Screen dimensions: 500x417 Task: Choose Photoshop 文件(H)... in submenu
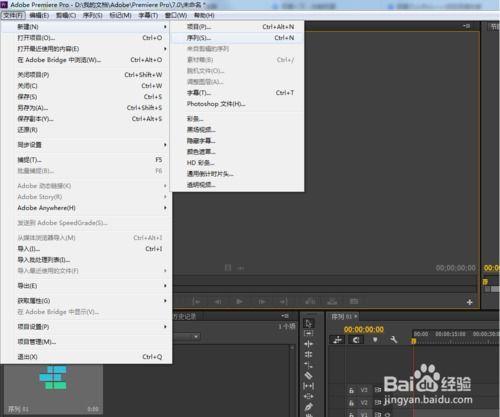(237, 104)
